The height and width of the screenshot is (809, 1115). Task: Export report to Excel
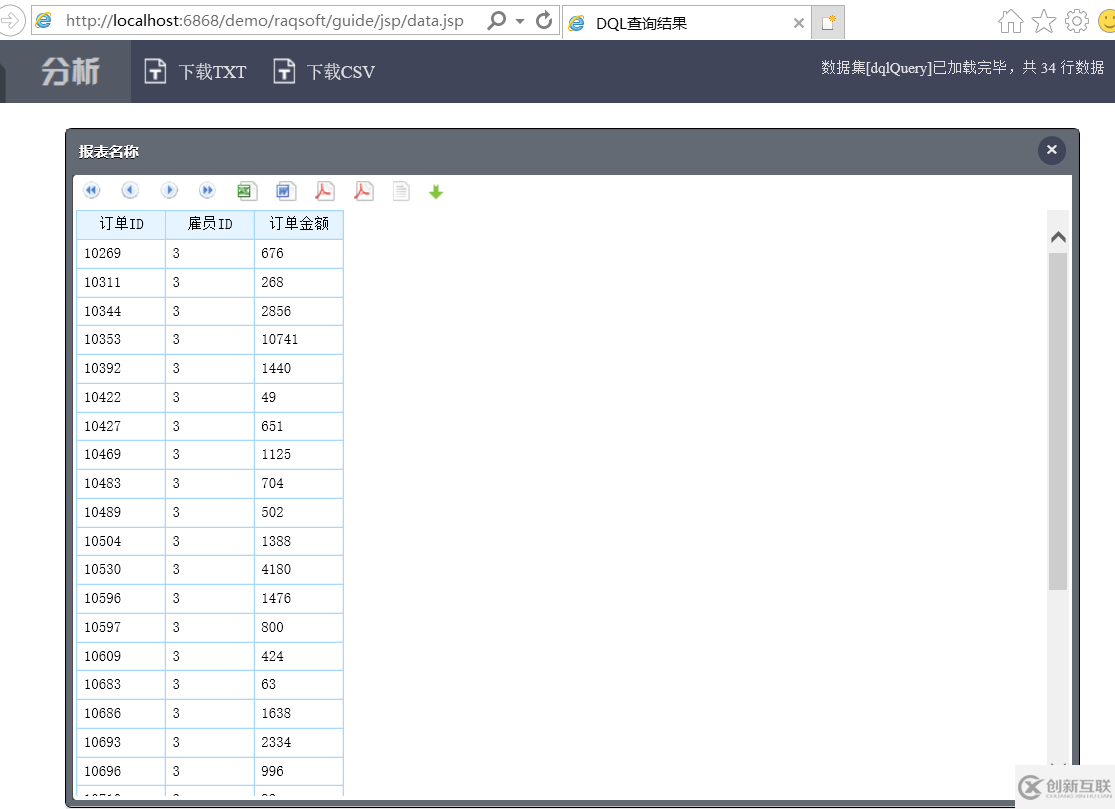(247, 191)
